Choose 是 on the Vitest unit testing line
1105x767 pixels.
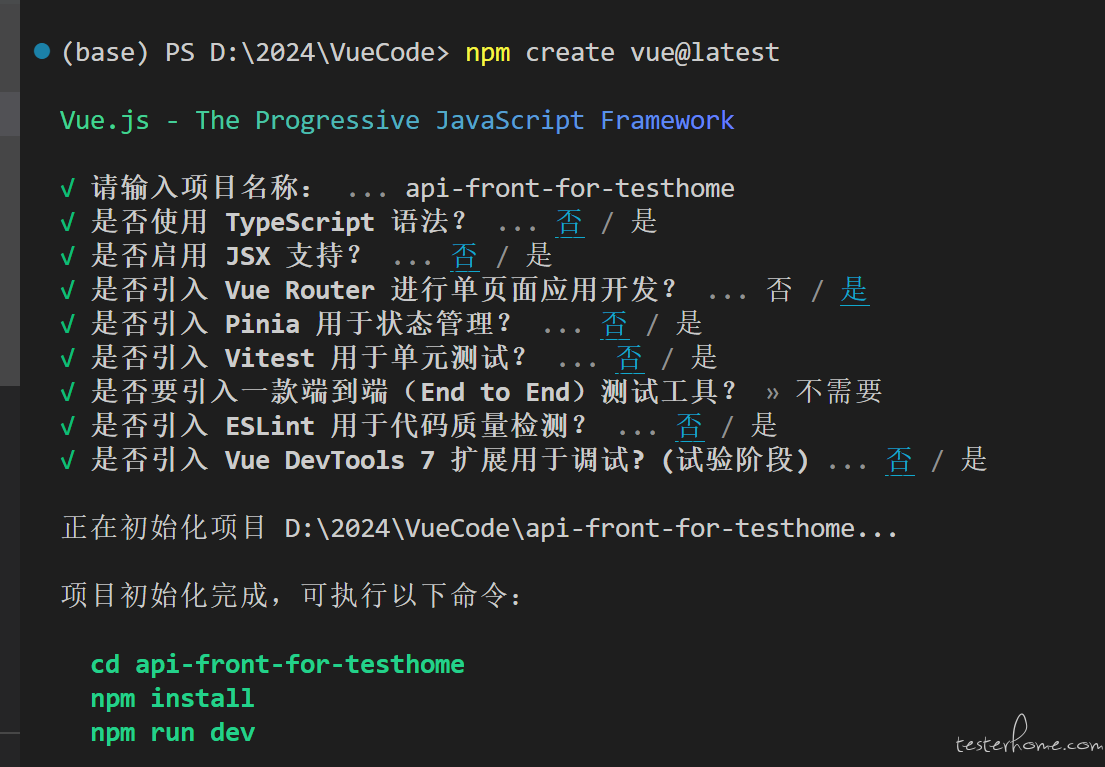point(703,357)
